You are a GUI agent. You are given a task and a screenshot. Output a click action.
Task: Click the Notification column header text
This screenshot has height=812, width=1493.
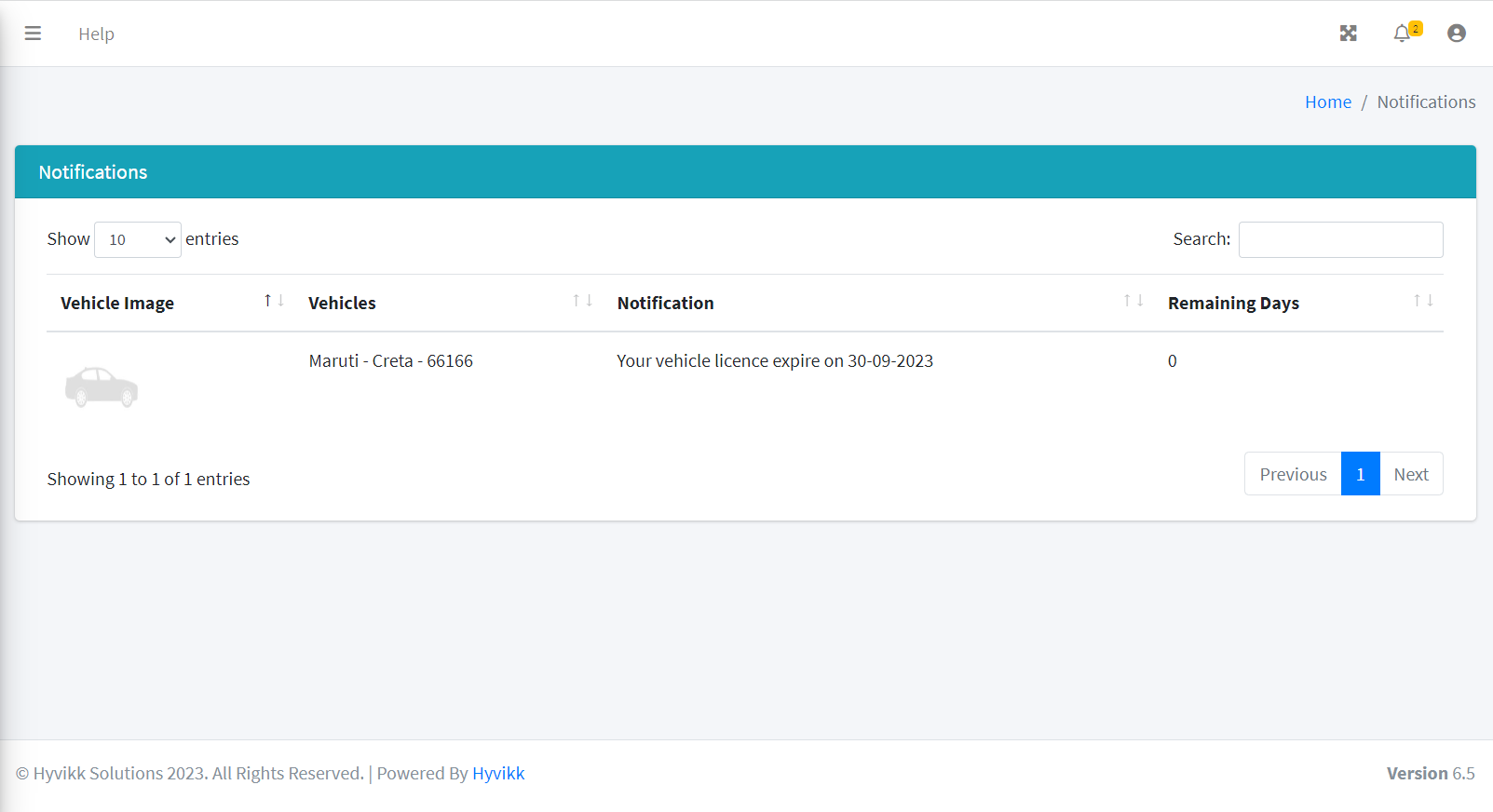click(x=665, y=304)
